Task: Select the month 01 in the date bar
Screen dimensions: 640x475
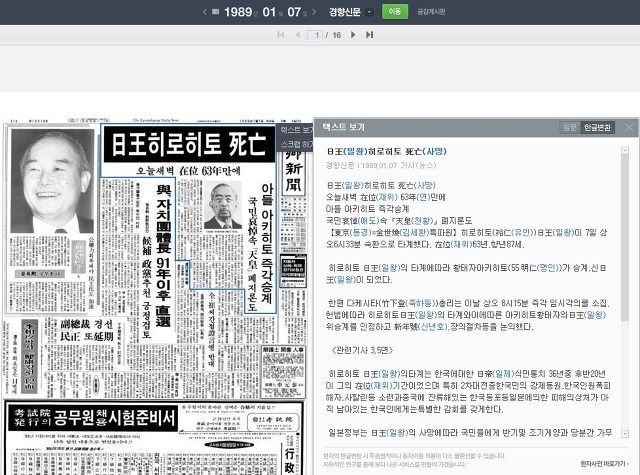Action: 269,12
